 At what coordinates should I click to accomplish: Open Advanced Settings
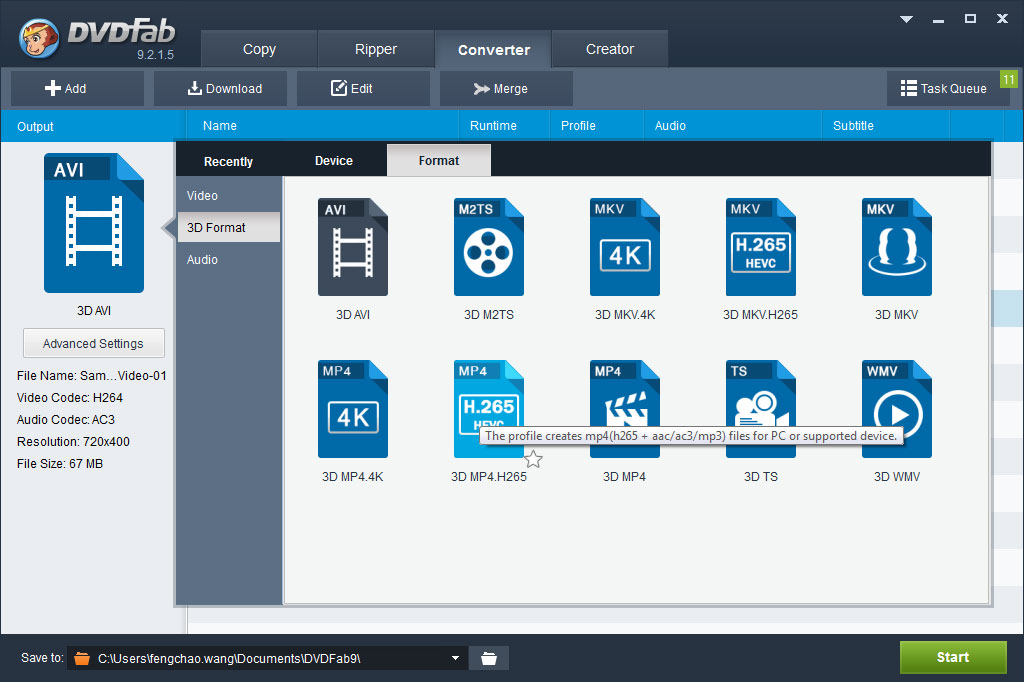tap(93, 344)
